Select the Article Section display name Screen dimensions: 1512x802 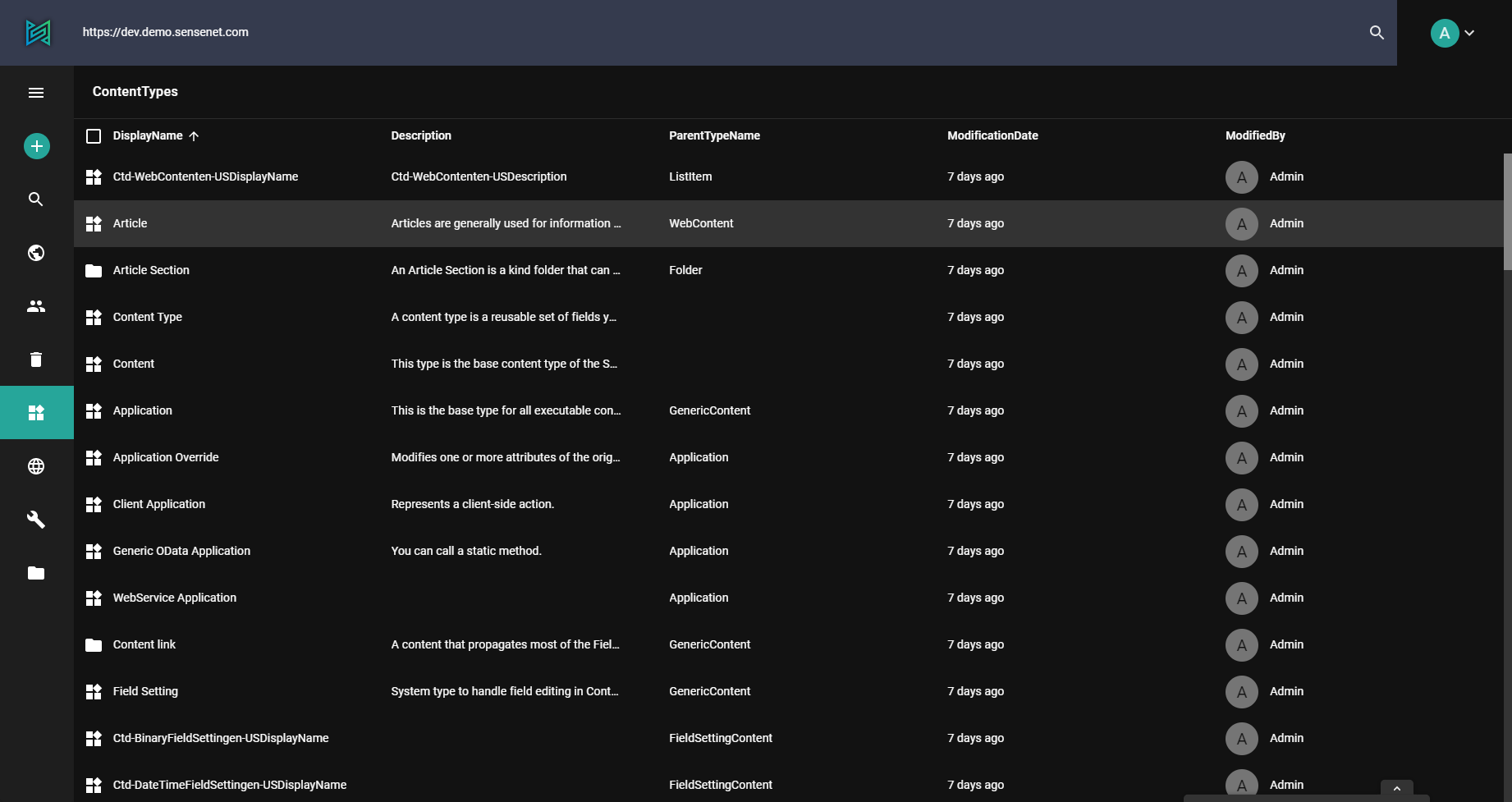151,270
